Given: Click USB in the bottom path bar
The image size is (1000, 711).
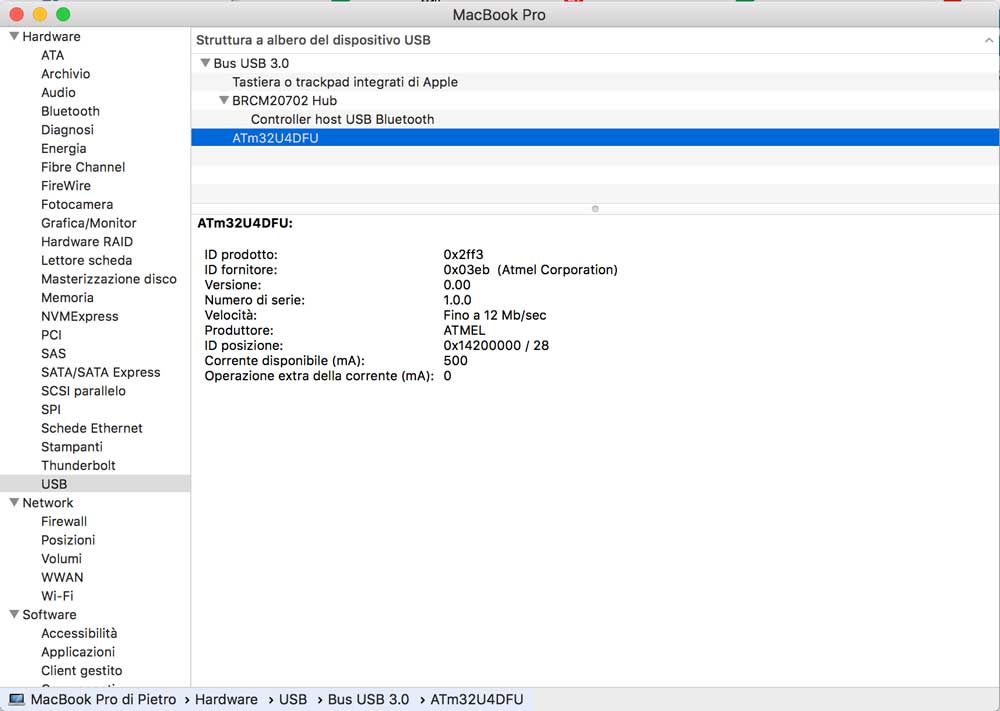Looking at the screenshot, I should 293,700.
